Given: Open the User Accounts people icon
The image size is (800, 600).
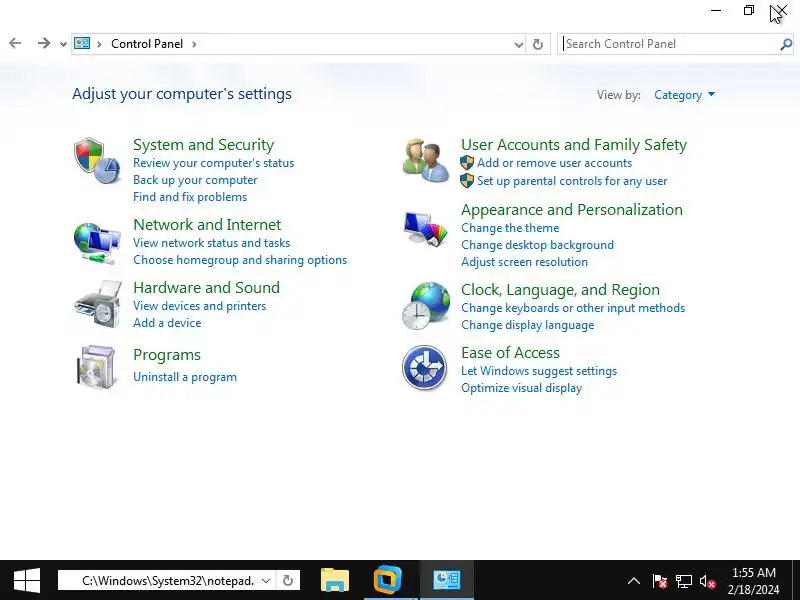Looking at the screenshot, I should [425, 161].
